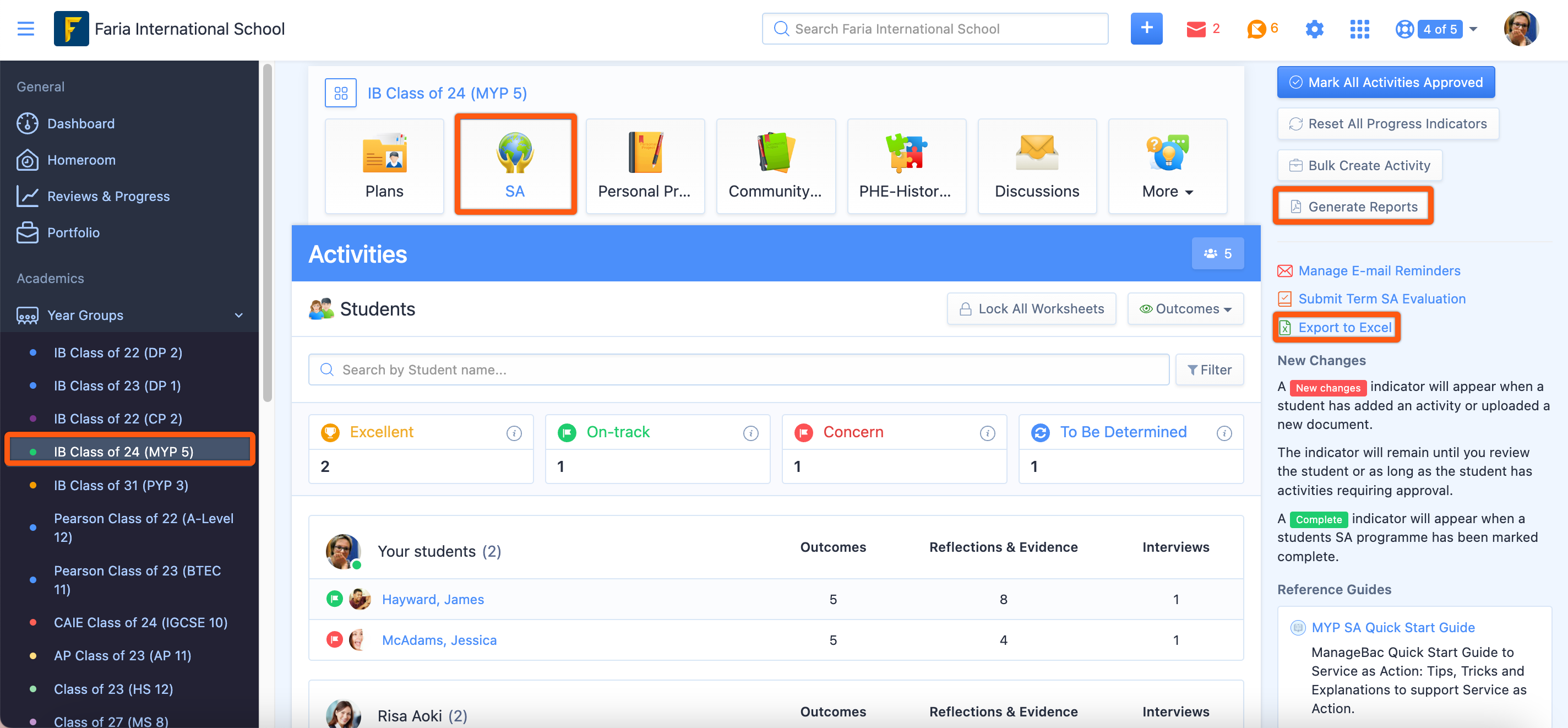This screenshot has height=728, width=1568.
Task: Click Export to Excel link
Action: pos(1344,328)
